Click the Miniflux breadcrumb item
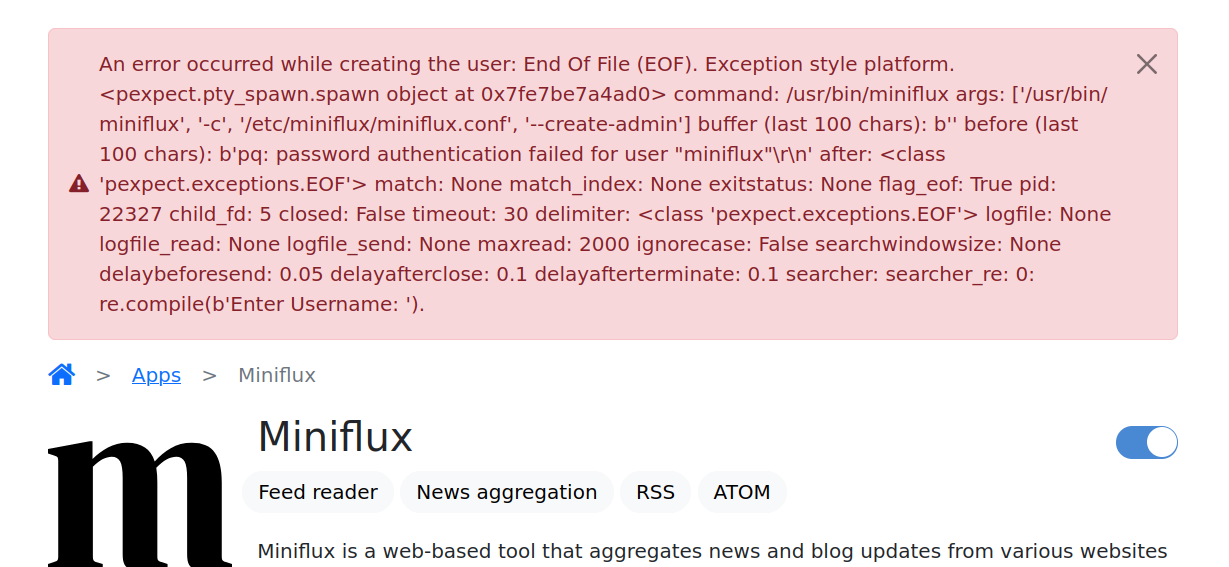Image resolution: width=1229 pixels, height=567 pixels. click(276, 375)
